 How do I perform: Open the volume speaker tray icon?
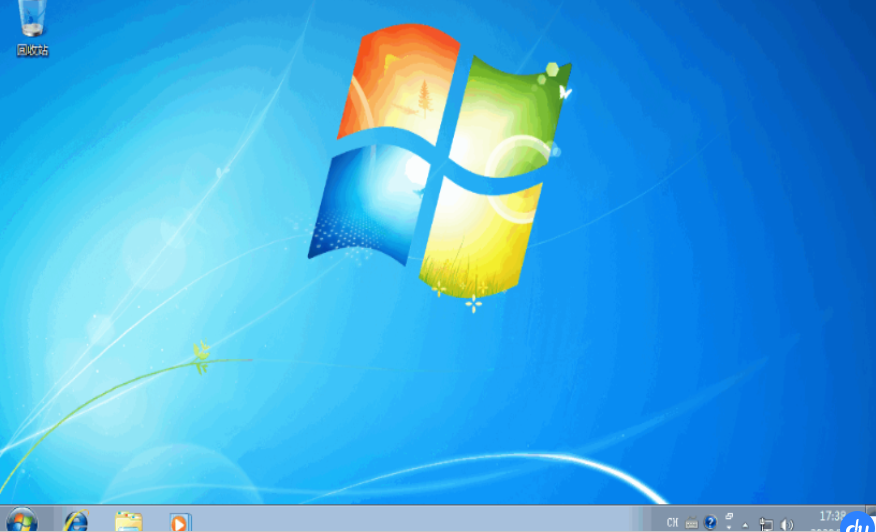pos(787,523)
